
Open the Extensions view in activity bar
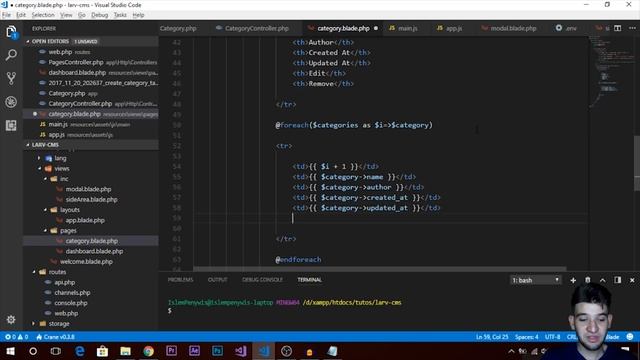click(11, 125)
